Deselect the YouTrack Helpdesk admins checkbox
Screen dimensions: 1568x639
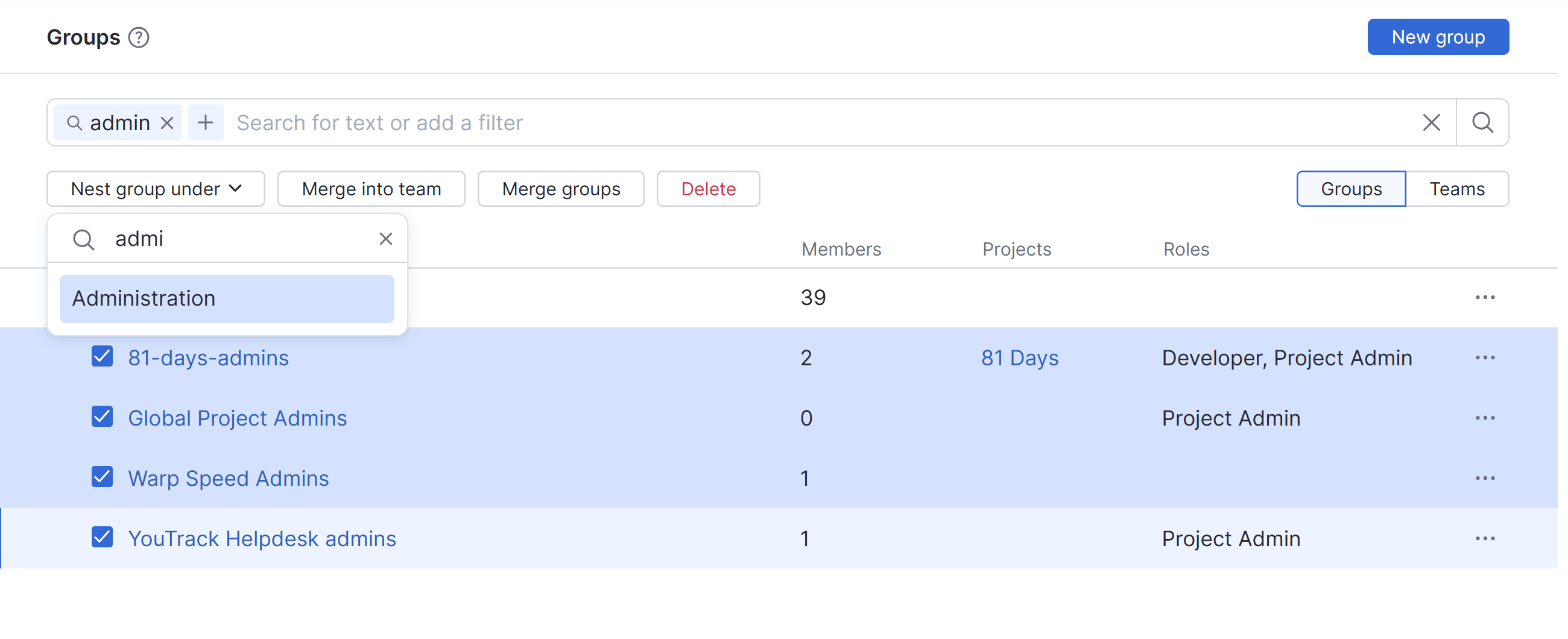103,537
